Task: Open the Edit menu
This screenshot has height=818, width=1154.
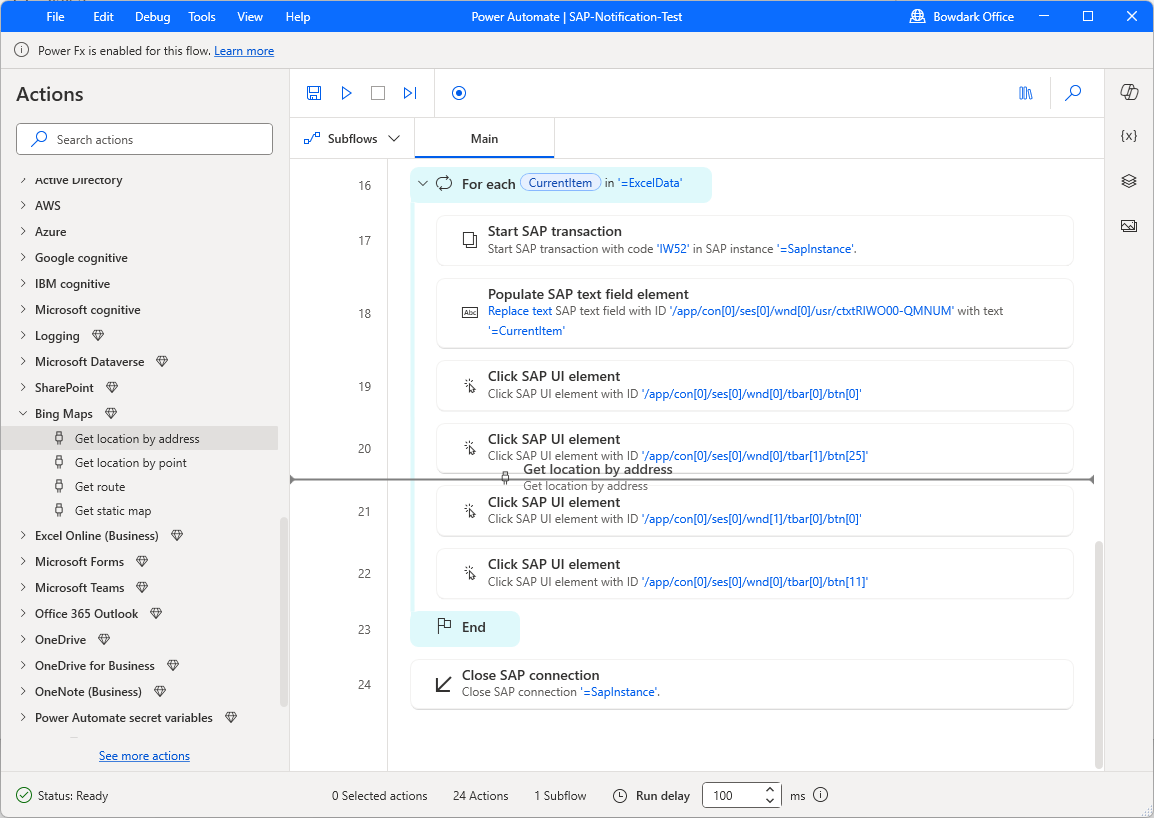Action: pos(103,16)
